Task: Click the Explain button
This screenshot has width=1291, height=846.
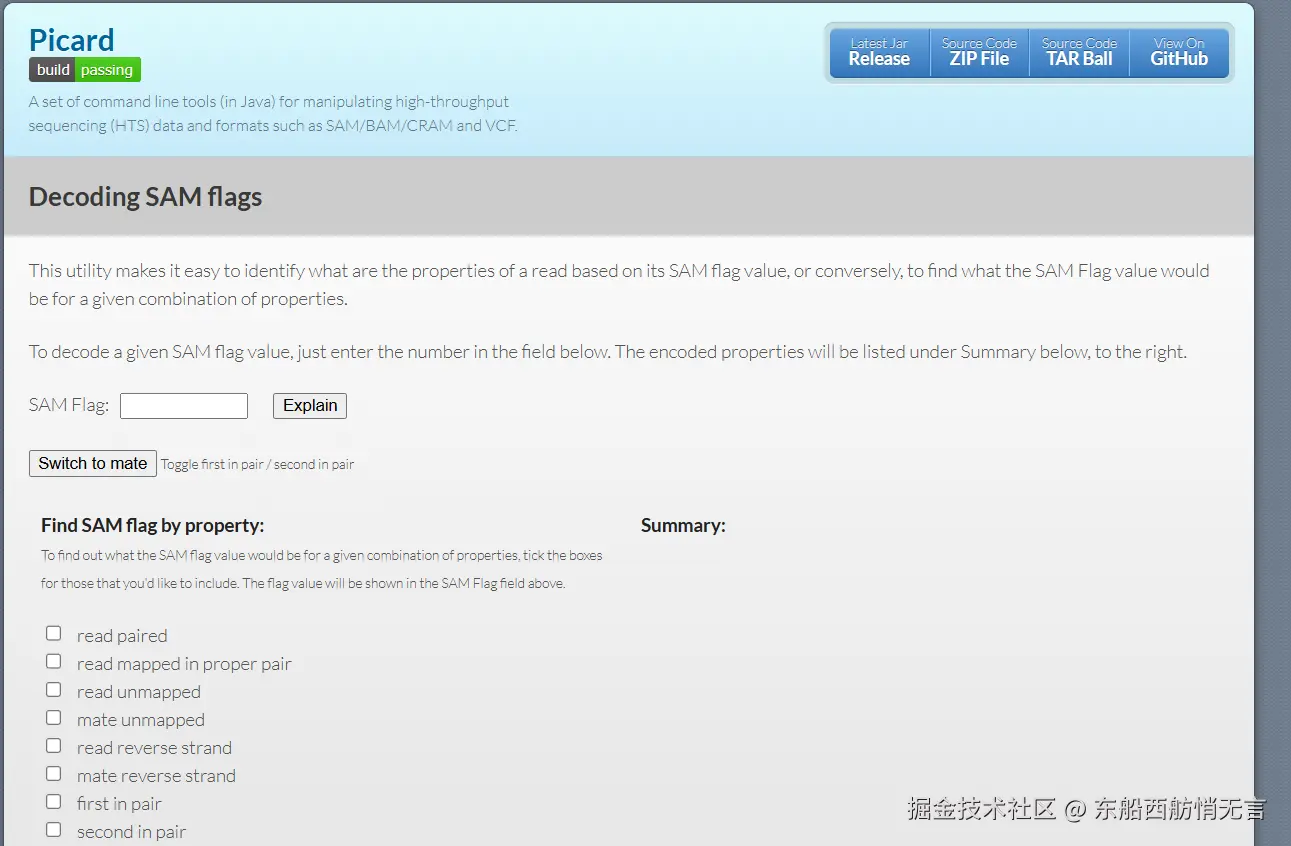Action: (310, 406)
